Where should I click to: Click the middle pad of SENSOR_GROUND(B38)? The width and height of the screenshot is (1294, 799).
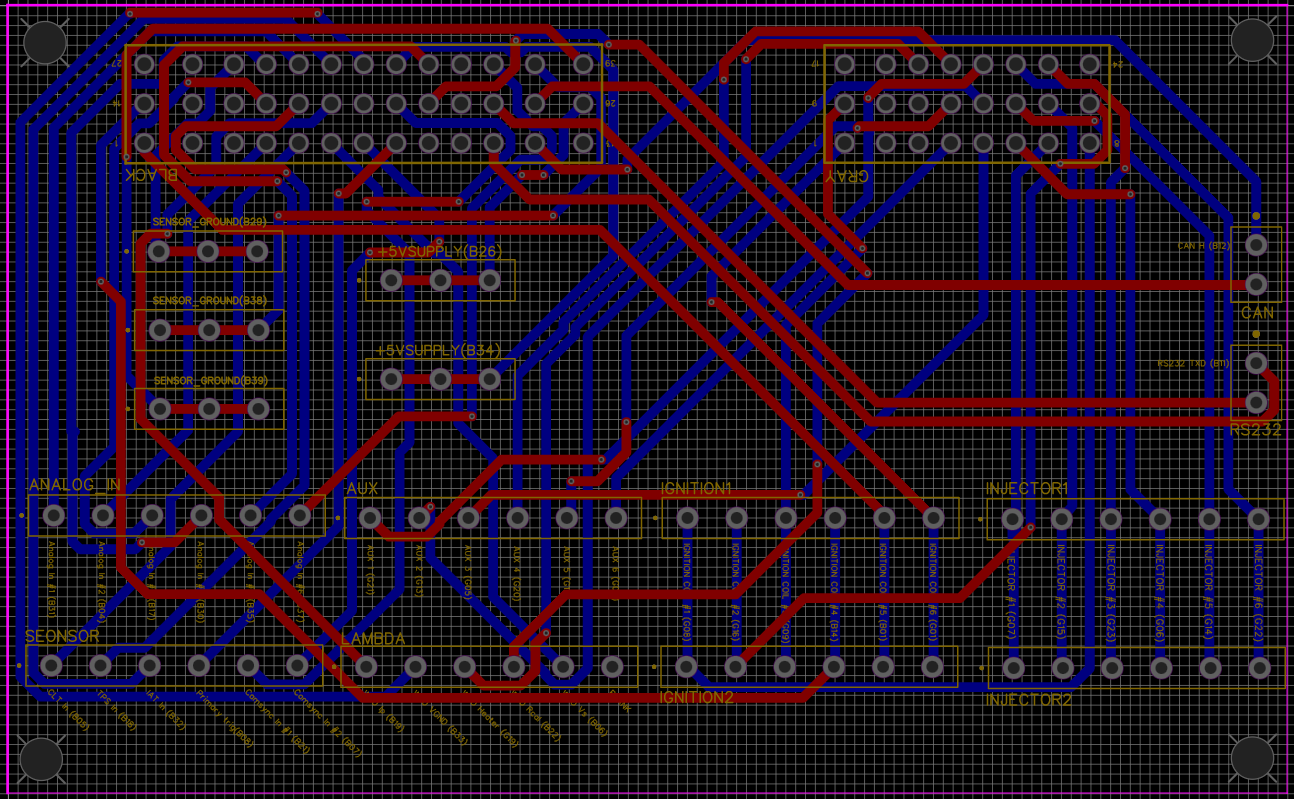coord(208,330)
